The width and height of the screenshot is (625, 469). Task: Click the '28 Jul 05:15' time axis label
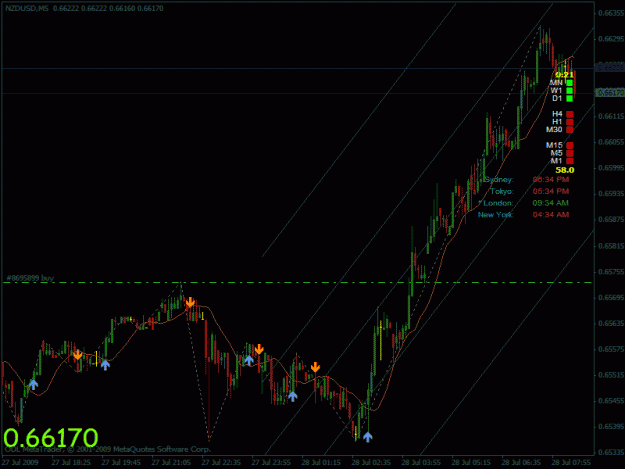tap(471, 463)
